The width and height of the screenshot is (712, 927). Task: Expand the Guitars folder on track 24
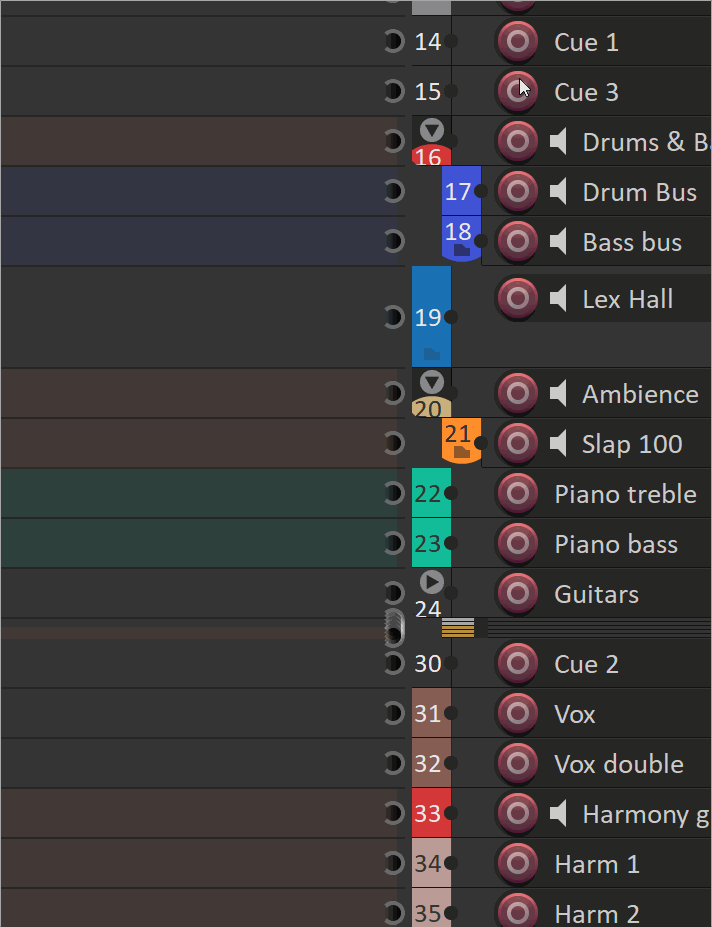(431, 581)
